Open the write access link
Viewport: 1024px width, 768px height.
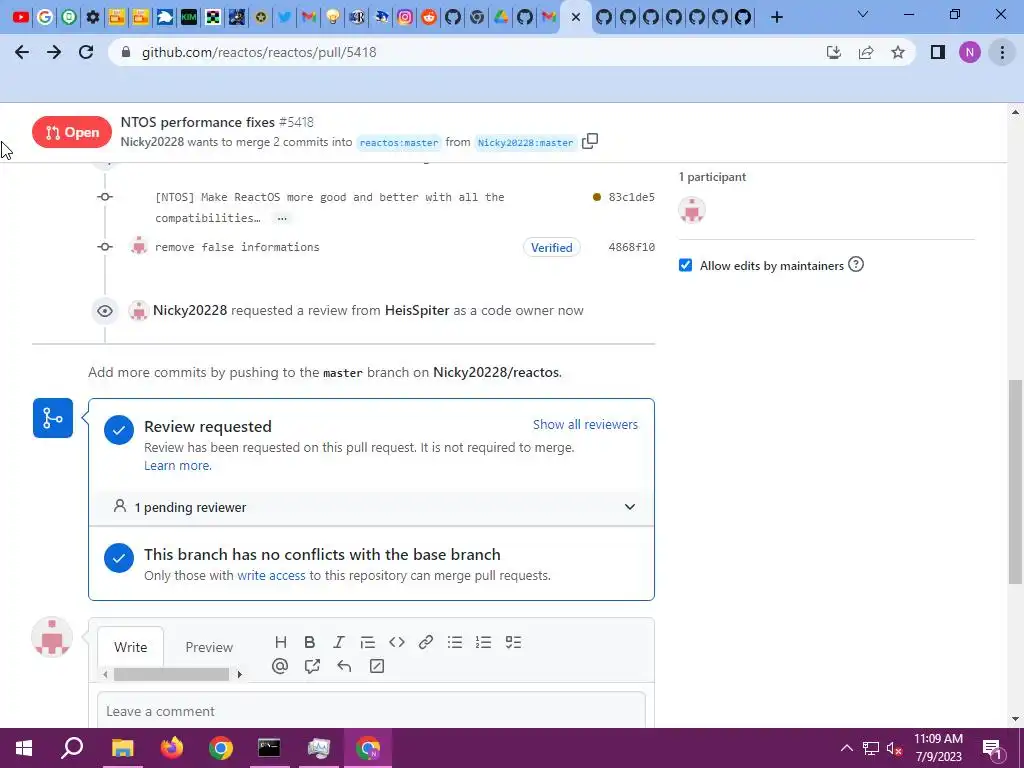point(271,575)
